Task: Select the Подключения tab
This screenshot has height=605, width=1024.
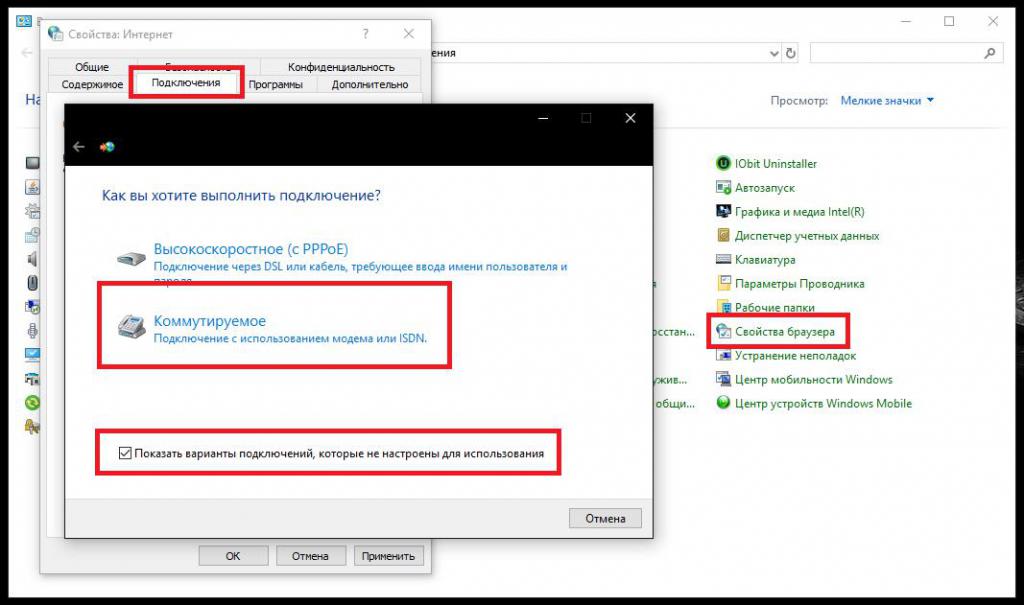Action: (x=186, y=83)
